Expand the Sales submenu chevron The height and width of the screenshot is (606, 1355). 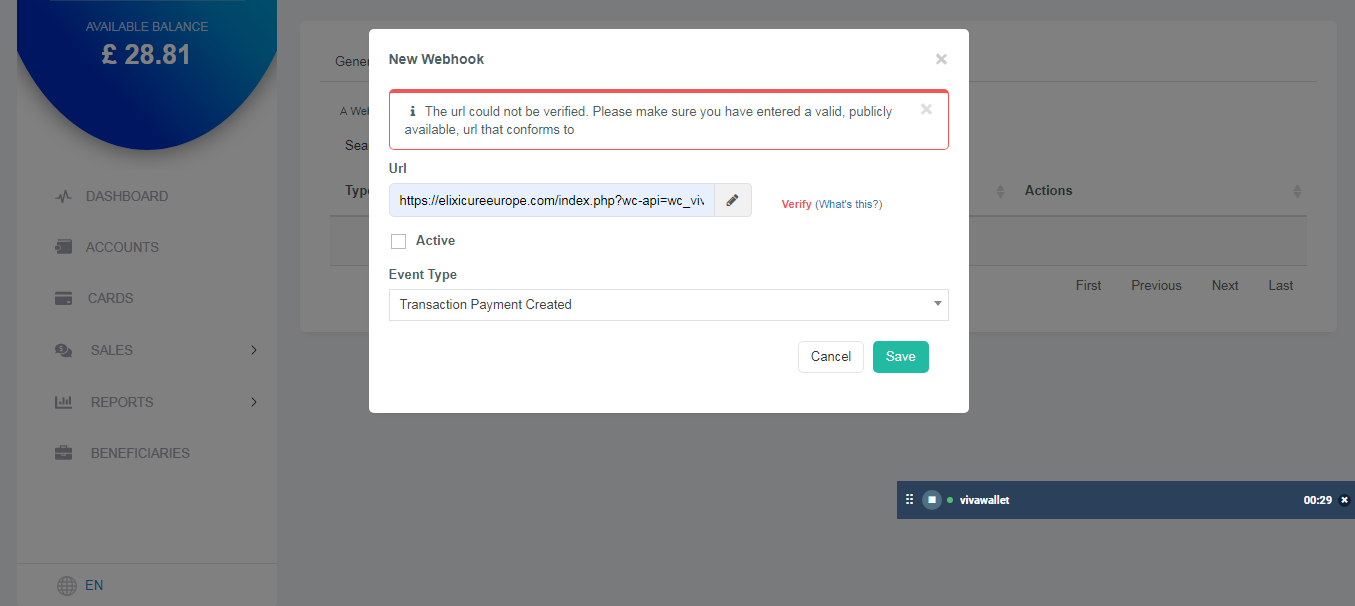pos(253,350)
